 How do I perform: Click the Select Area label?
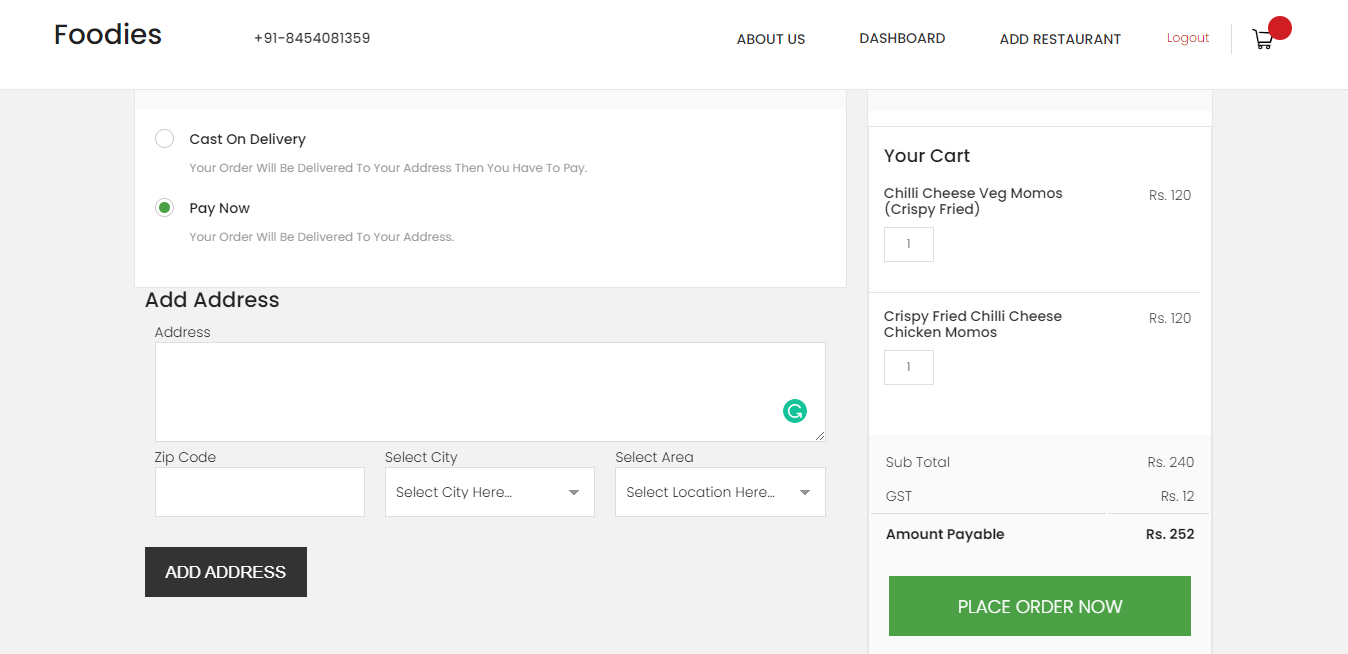[654, 457]
